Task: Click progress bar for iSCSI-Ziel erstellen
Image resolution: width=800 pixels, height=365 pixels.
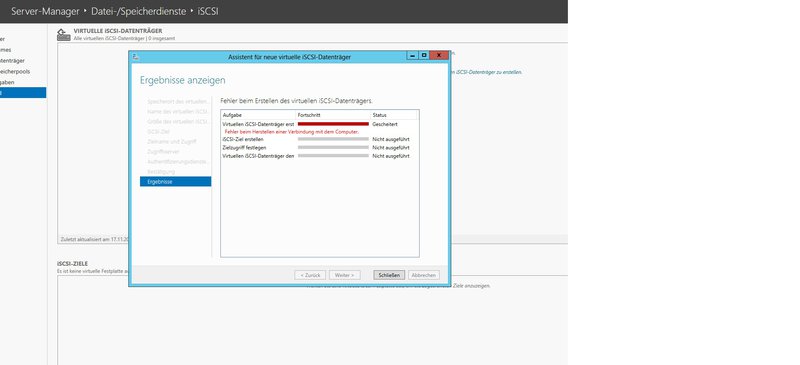Action: (333, 139)
